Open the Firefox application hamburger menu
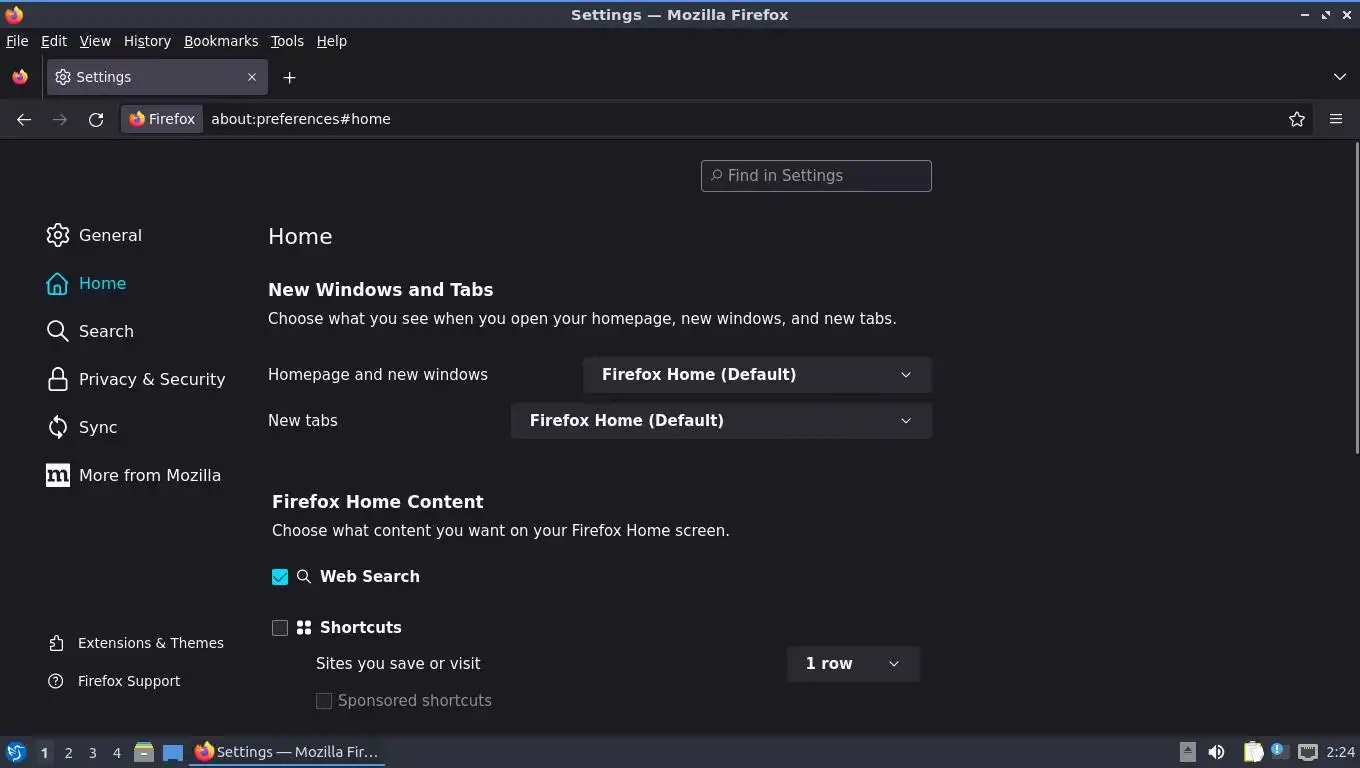This screenshot has width=1360, height=768. [1336, 119]
